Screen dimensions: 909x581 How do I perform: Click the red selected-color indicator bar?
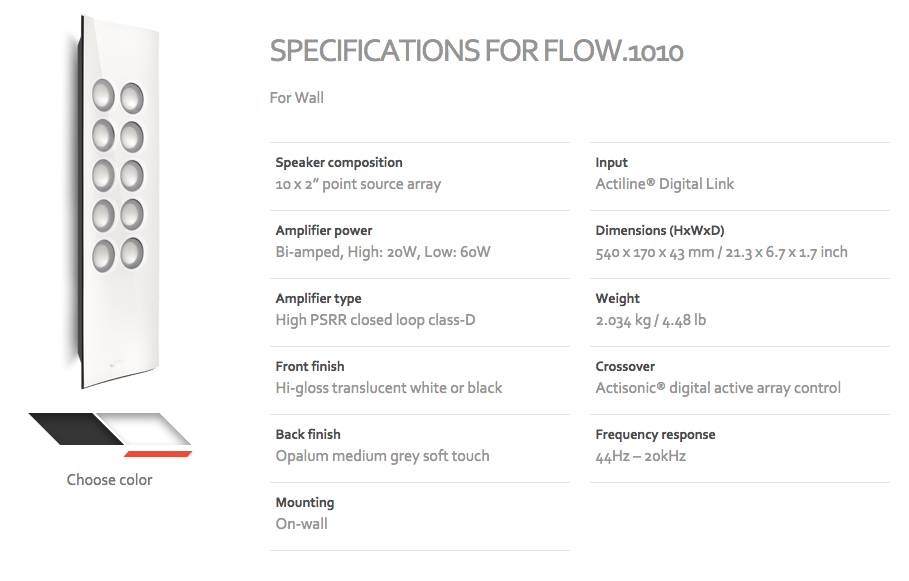158,453
